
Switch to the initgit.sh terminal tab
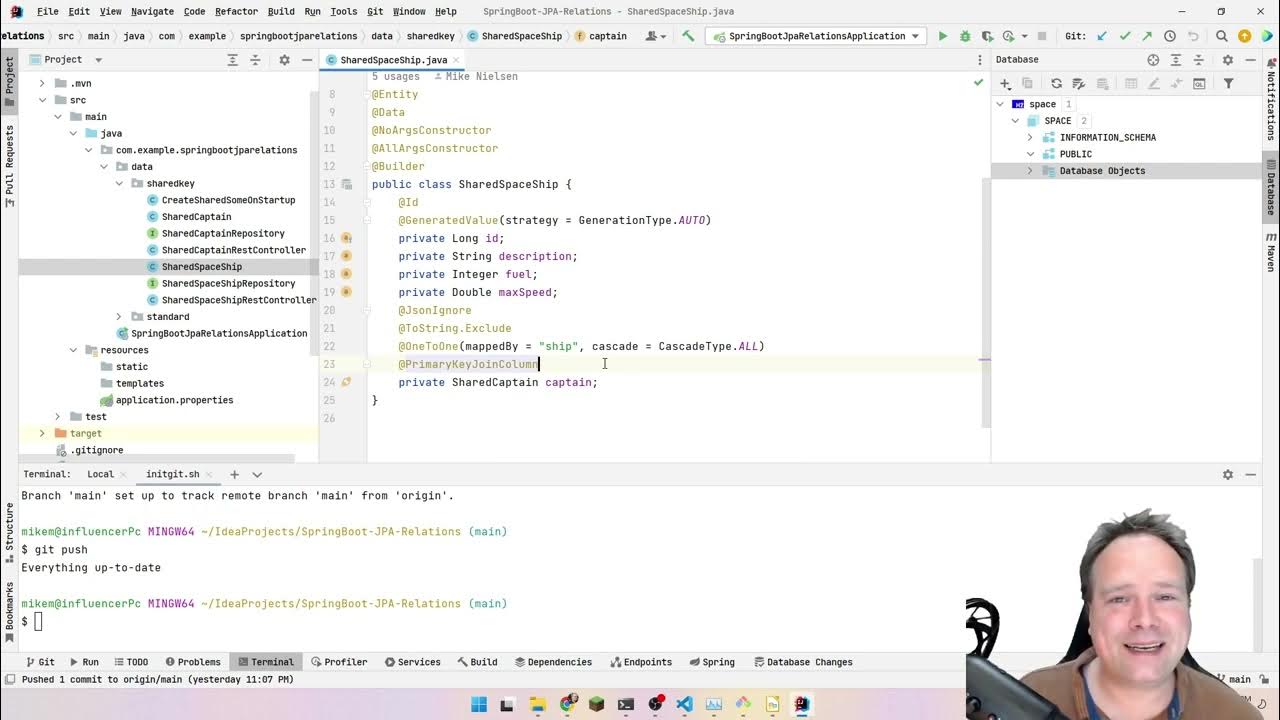click(x=173, y=475)
